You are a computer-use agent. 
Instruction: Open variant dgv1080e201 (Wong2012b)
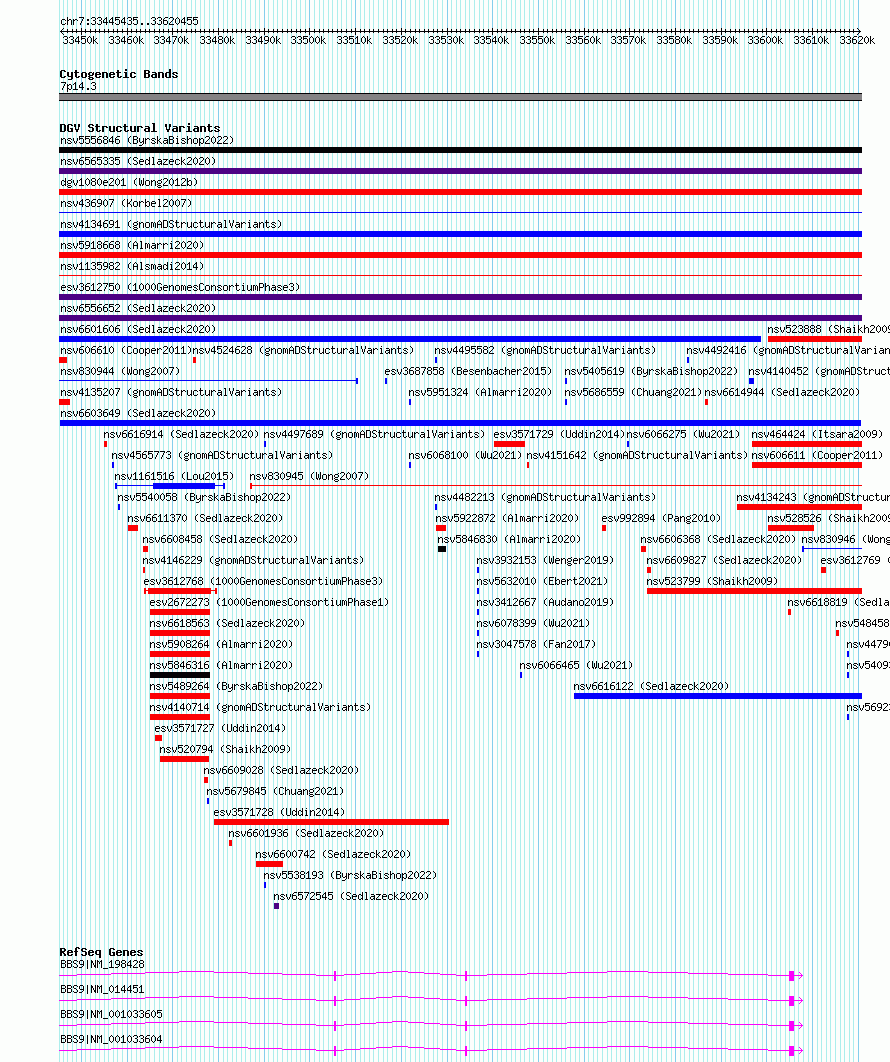click(x=129, y=182)
